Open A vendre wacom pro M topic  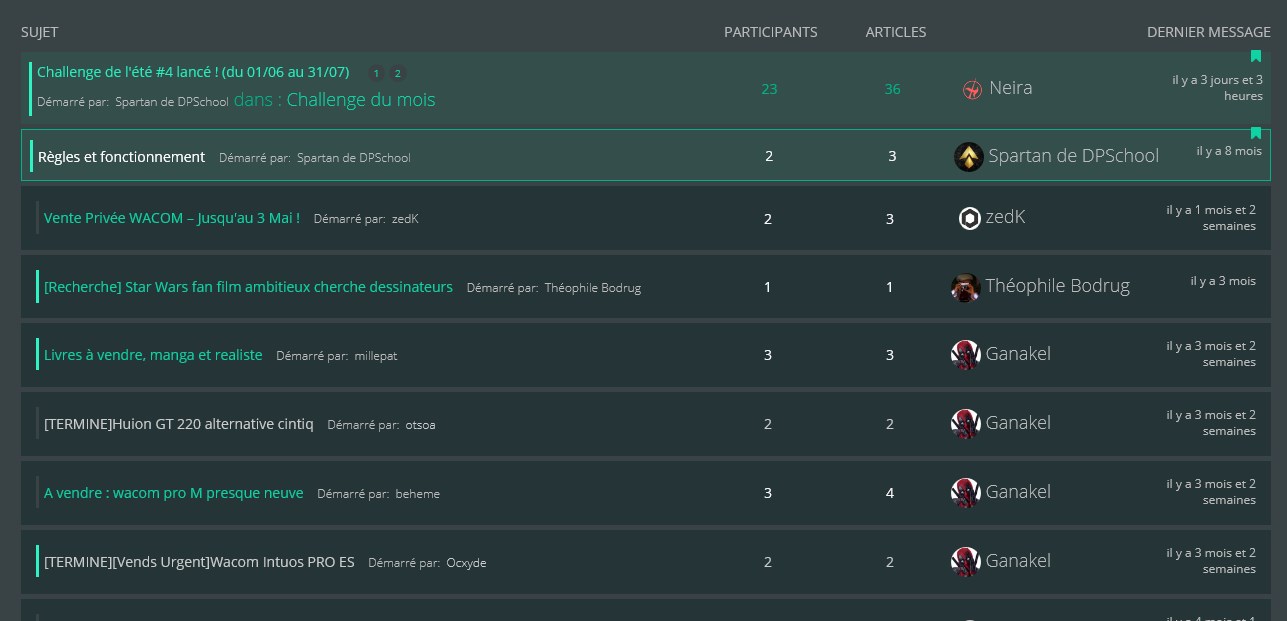173,493
